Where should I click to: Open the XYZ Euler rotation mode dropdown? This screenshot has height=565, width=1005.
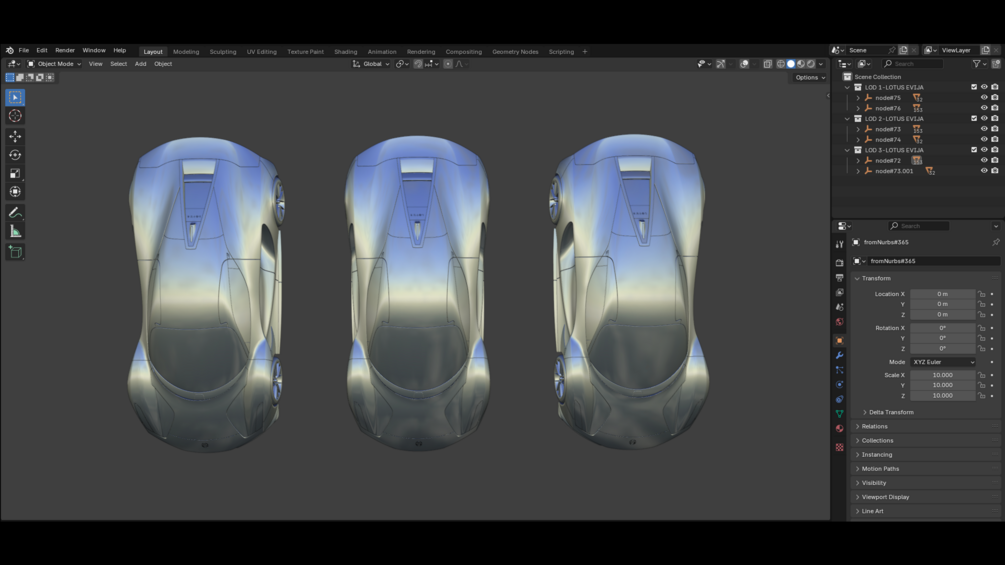(943, 362)
